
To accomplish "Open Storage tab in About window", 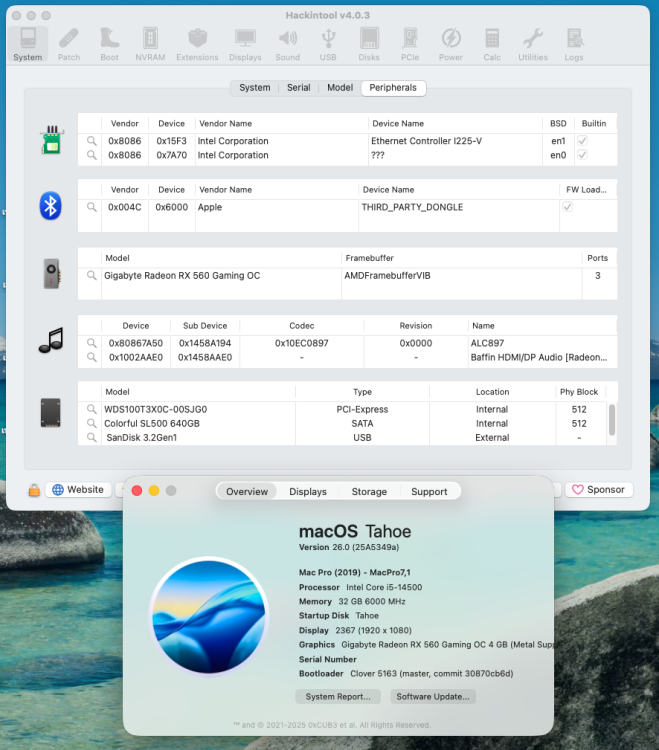I will point(369,491).
